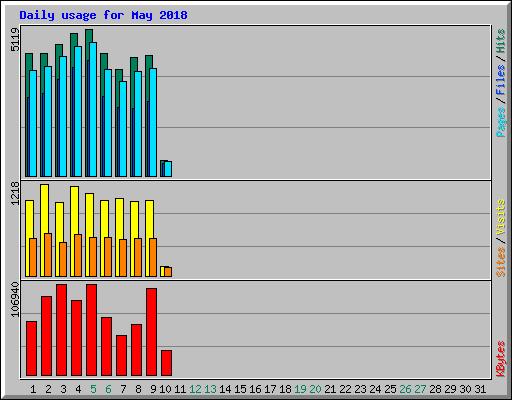The image size is (512, 400).
Task: Click day 15 on the x-axis
Action: (240, 389)
